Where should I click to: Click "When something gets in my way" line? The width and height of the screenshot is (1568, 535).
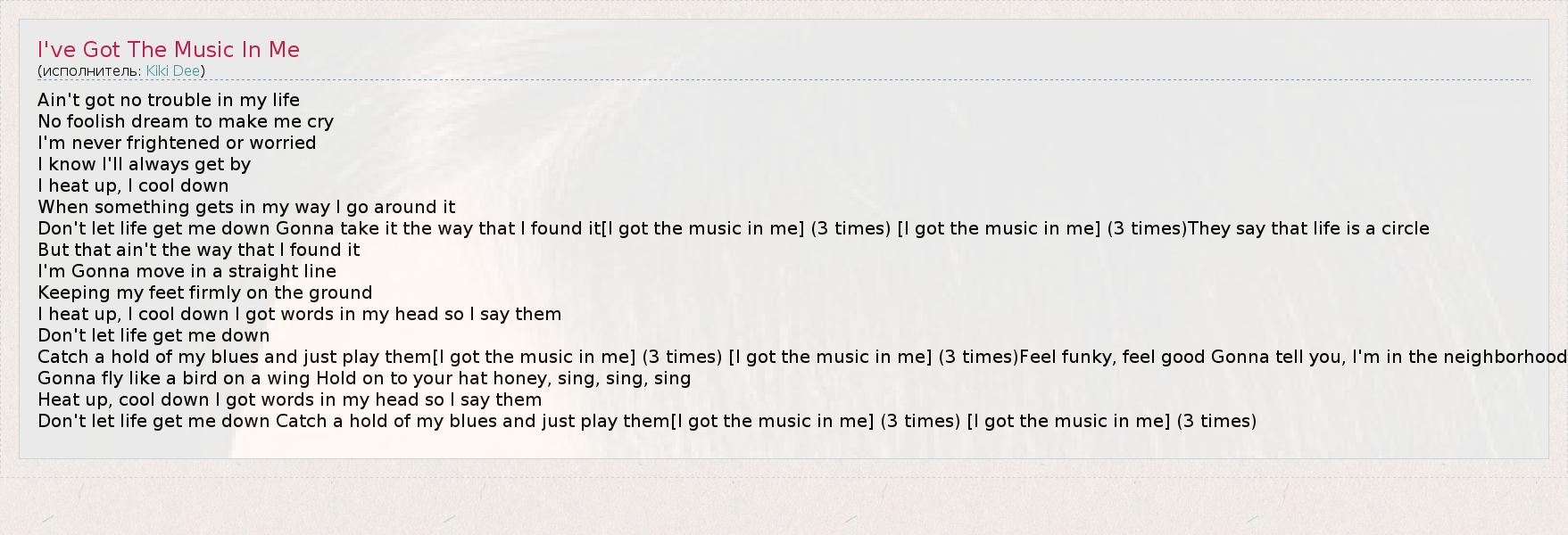(184, 207)
